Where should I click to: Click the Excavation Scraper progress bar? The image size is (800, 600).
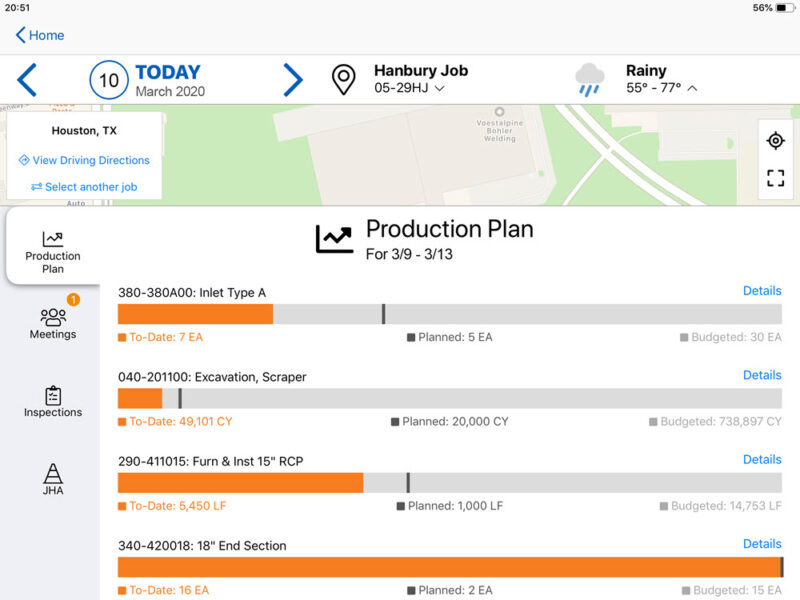pyautogui.click(x=450, y=397)
